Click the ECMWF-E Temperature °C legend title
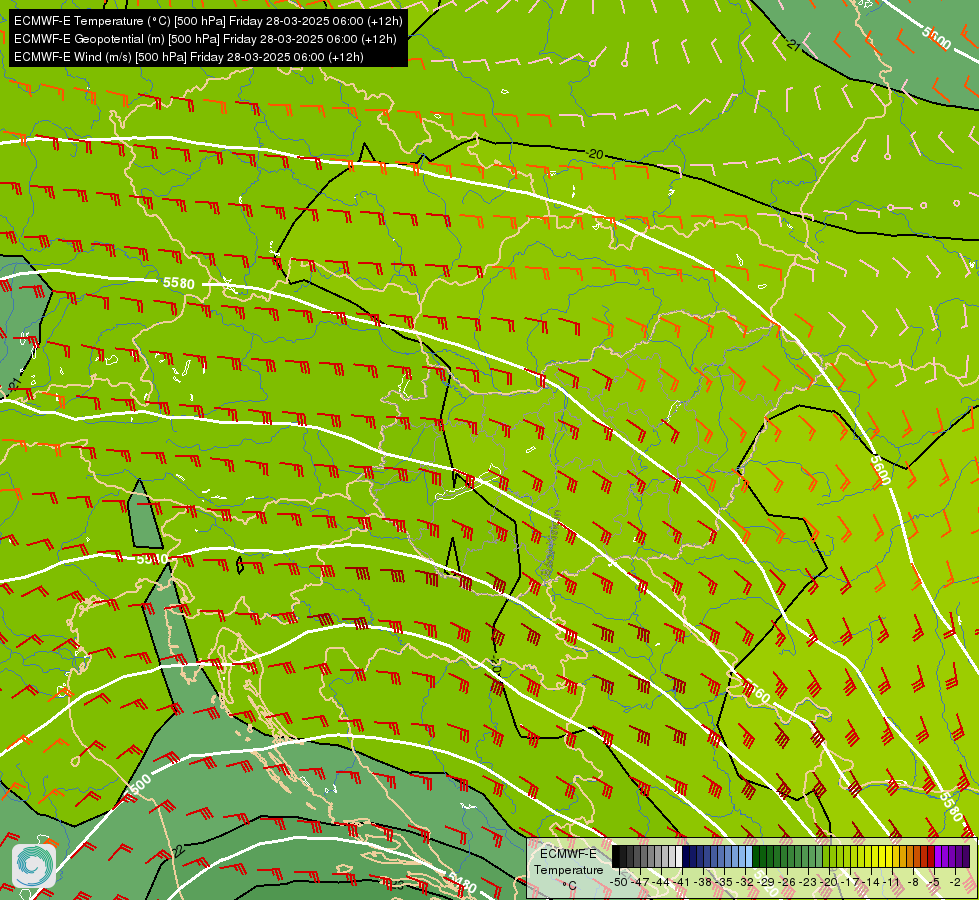This screenshot has width=979, height=900. 569,870
